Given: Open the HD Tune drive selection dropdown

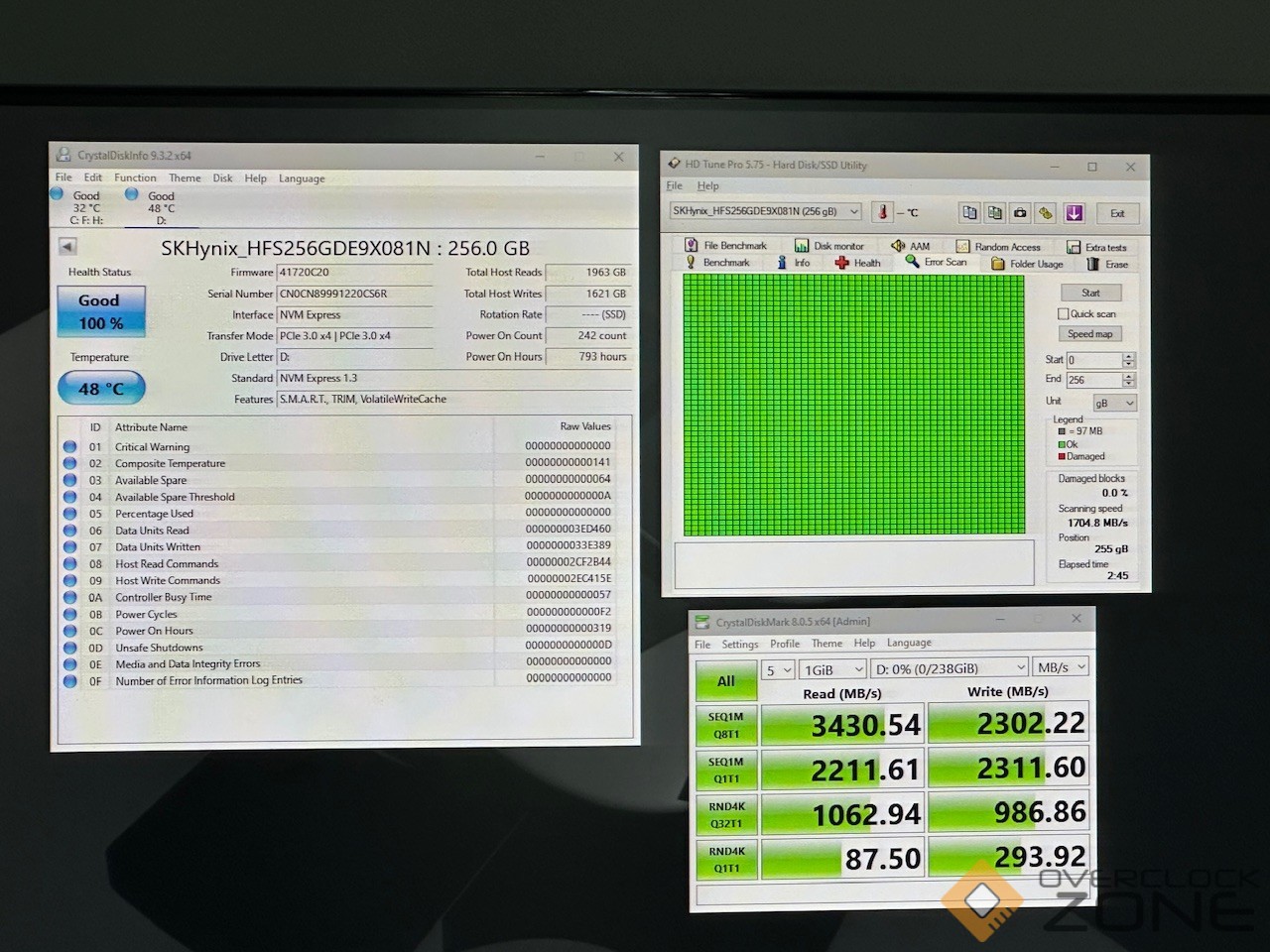Looking at the screenshot, I should (765, 211).
